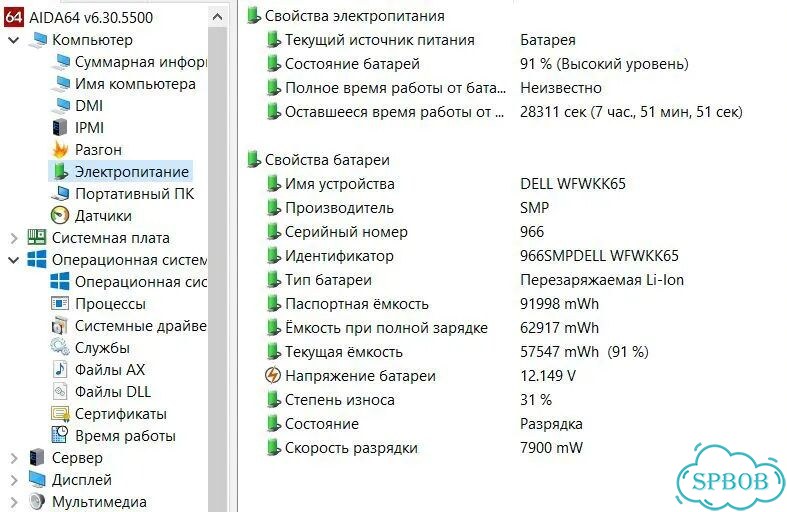Expand the Дисплей tree node
This screenshot has width=787, height=512.
pos(14,480)
